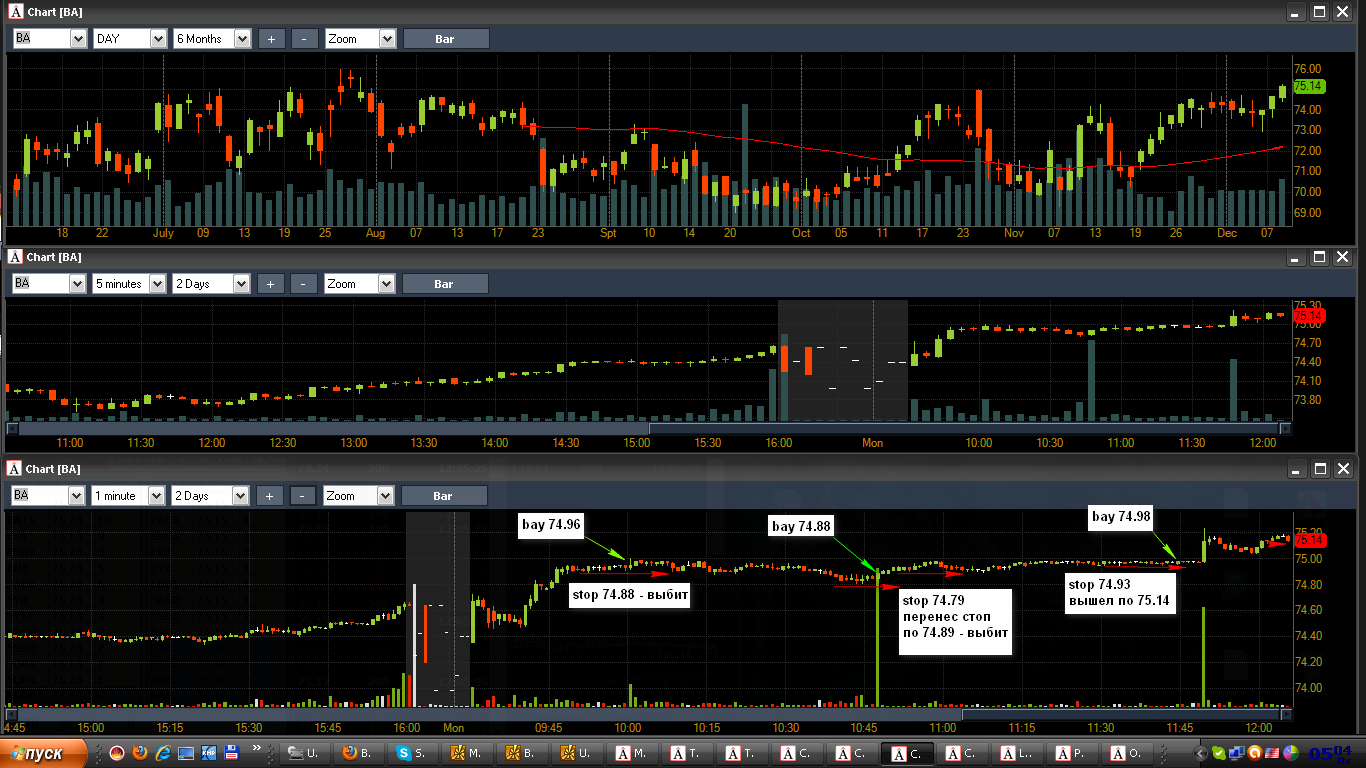Screen dimensions: 1366x768
Task: Click the BA symbol field on the 1 minute chart
Action: (x=50, y=496)
